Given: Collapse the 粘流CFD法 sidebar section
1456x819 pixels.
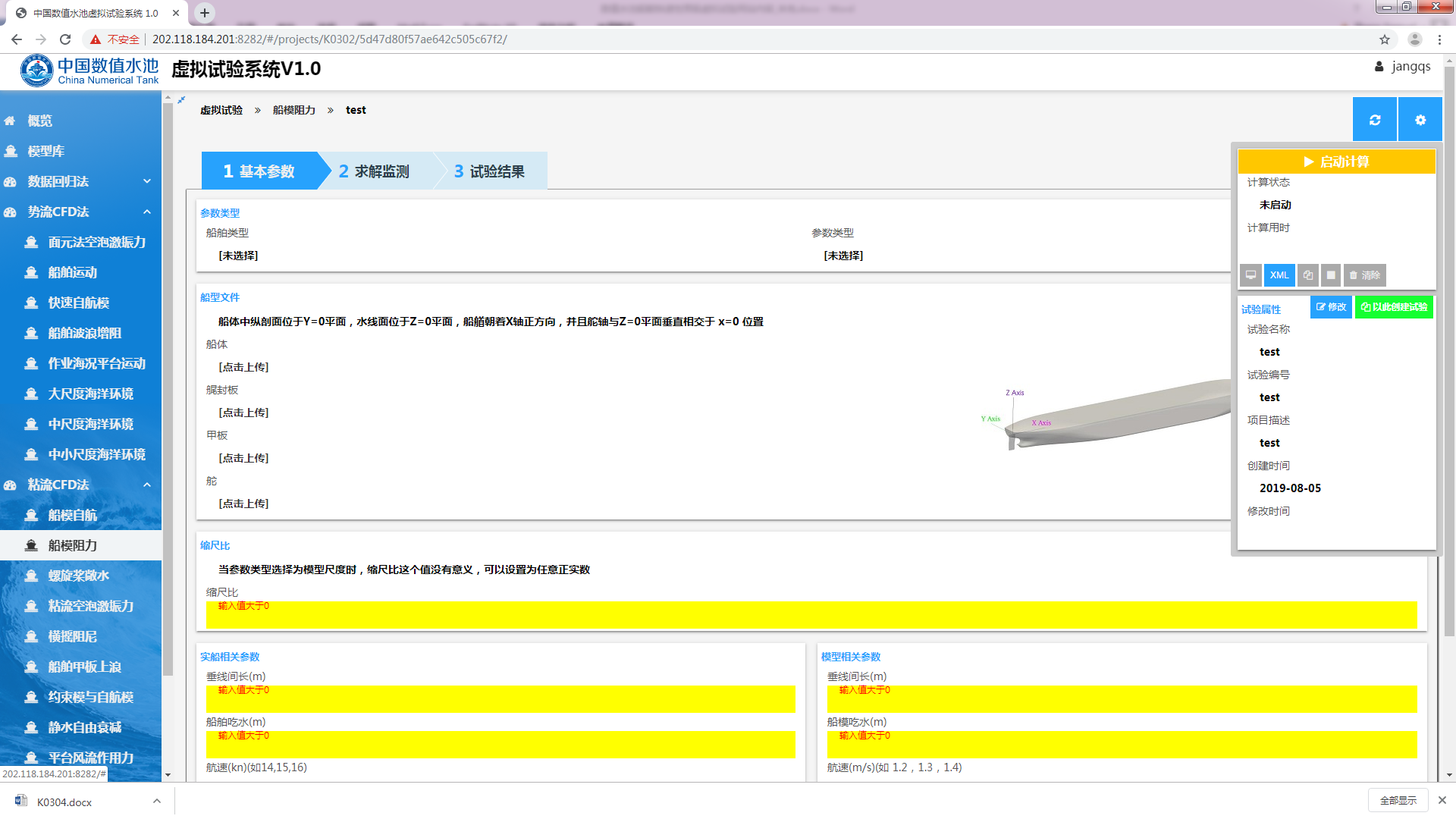Looking at the screenshot, I should (147, 485).
